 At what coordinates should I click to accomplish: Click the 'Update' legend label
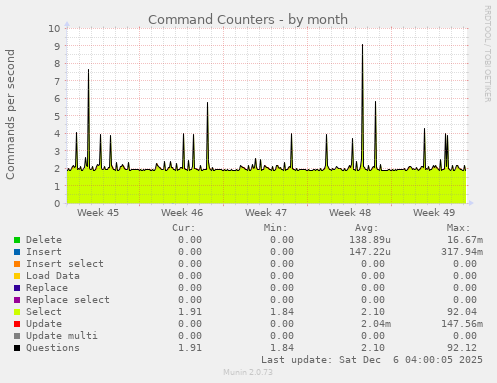pyautogui.click(x=44, y=324)
